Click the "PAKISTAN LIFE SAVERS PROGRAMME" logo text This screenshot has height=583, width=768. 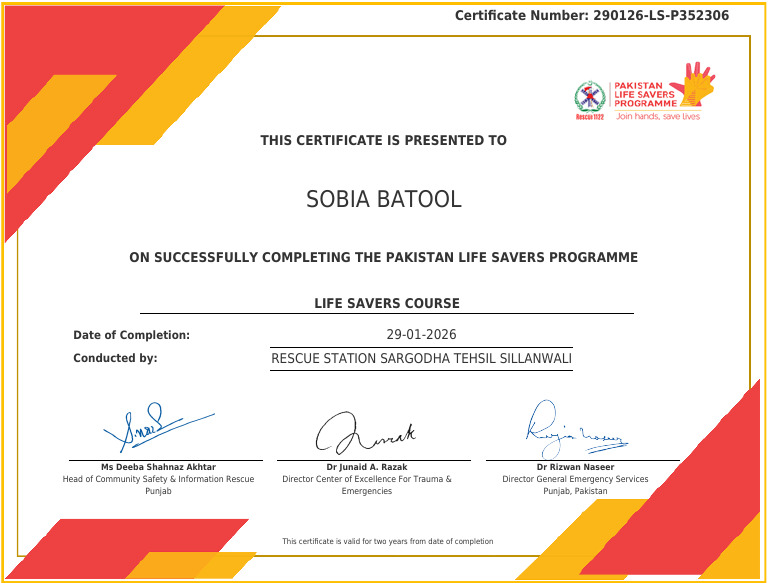[x=645, y=95]
